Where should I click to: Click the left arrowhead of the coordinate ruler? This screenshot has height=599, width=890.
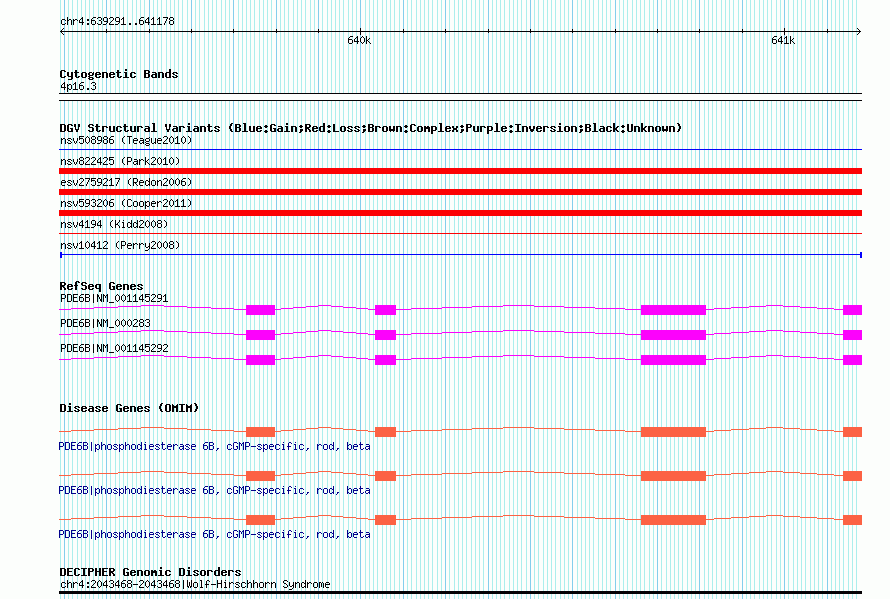(62, 31)
